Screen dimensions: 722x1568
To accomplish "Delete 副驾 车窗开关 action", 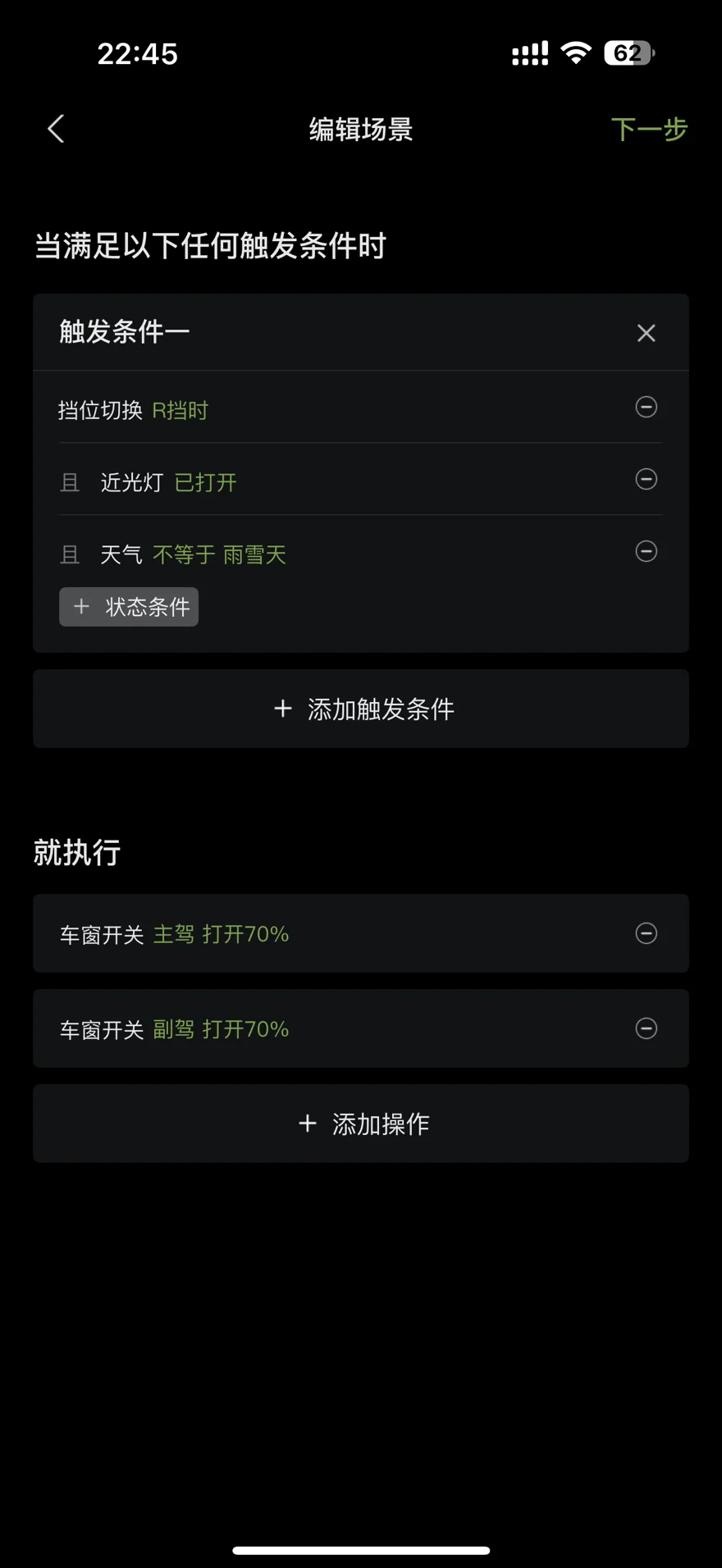I will (x=647, y=1028).
